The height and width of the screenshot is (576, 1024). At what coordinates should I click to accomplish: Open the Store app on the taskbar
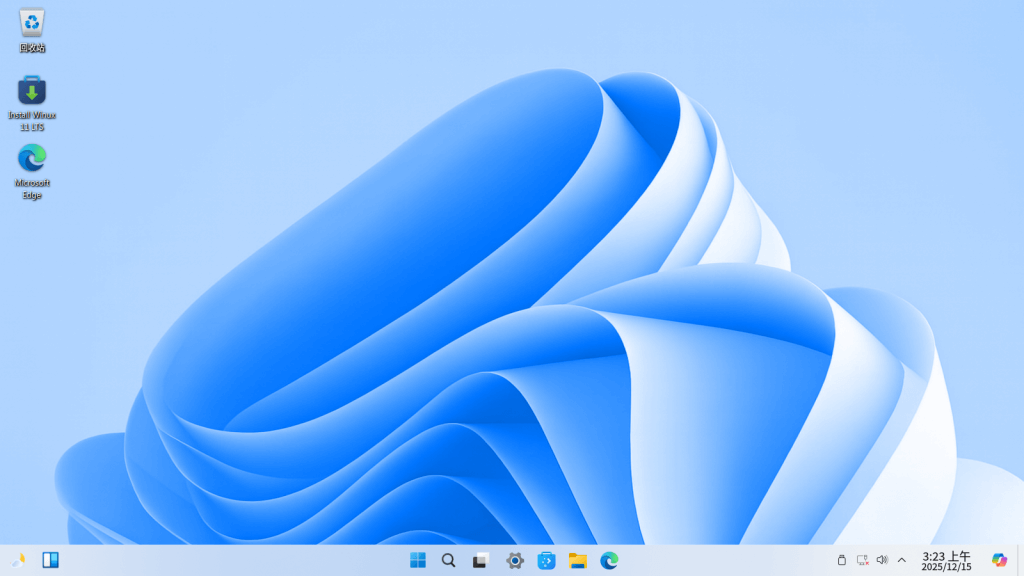click(546, 560)
